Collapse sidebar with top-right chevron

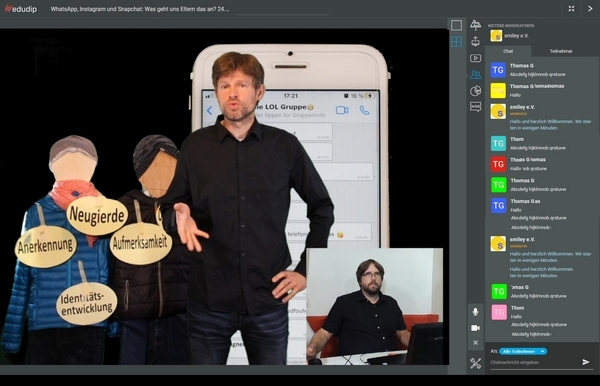point(590,8)
